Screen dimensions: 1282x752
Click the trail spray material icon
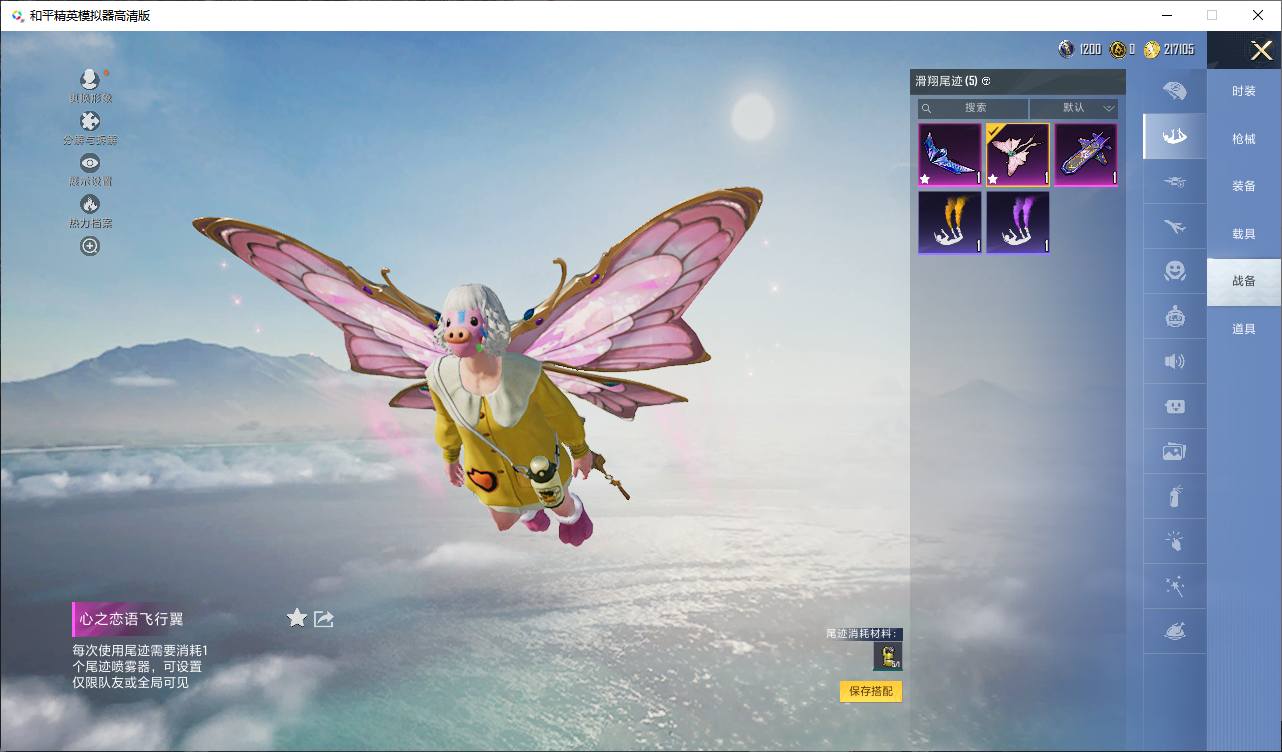[x=888, y=656]
